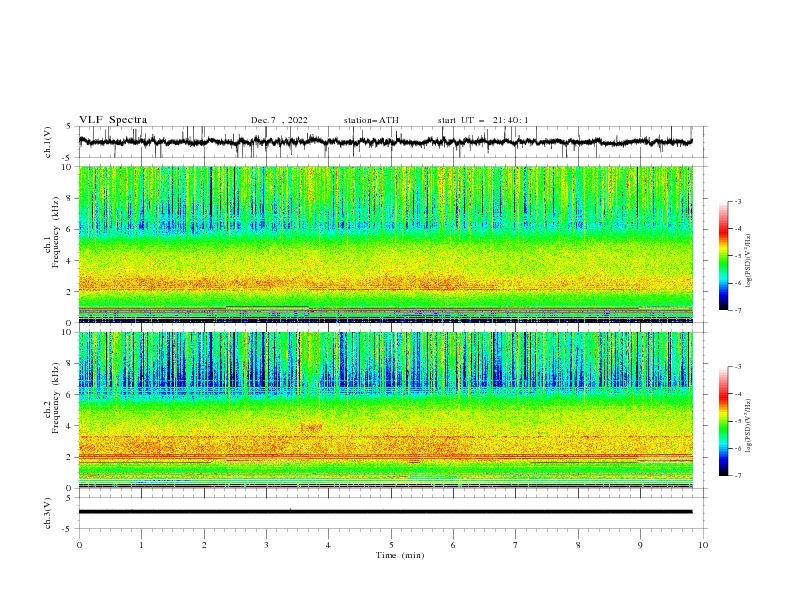
Task: Click the upper colorbar's log(PSD) label
Action: [748, 261]
